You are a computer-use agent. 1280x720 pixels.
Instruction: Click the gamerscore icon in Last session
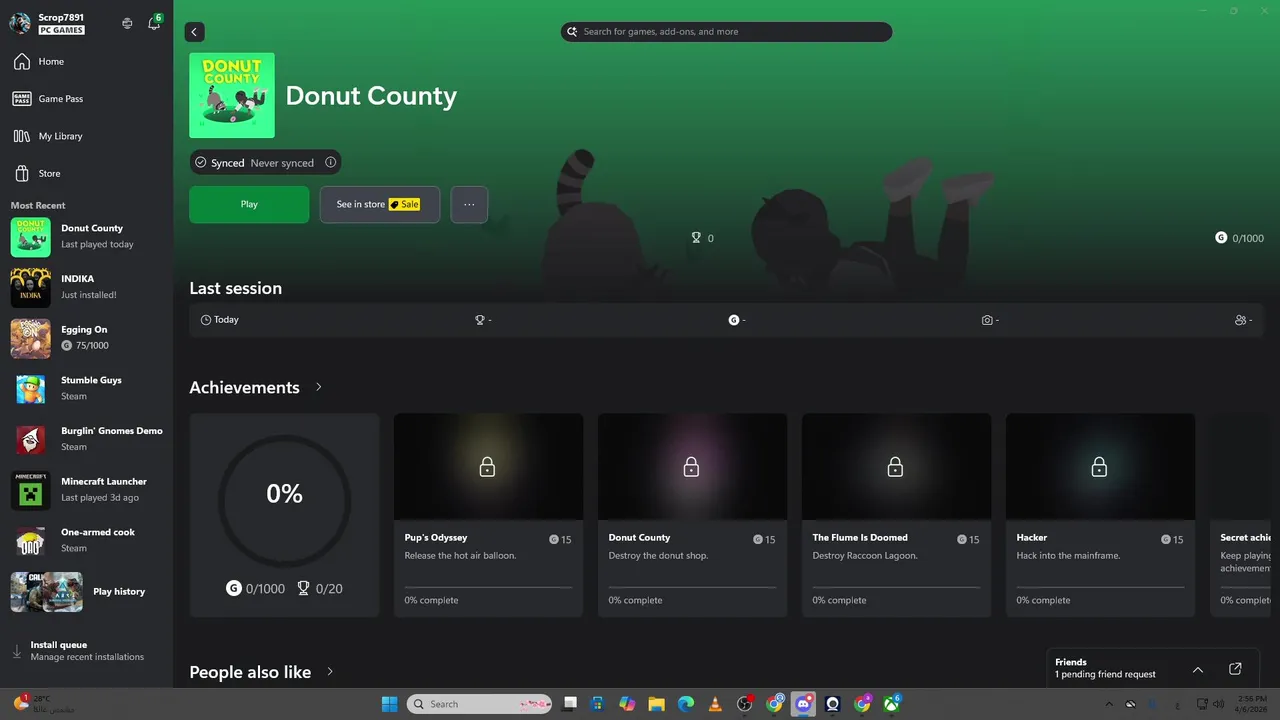(x=734, y=320)
